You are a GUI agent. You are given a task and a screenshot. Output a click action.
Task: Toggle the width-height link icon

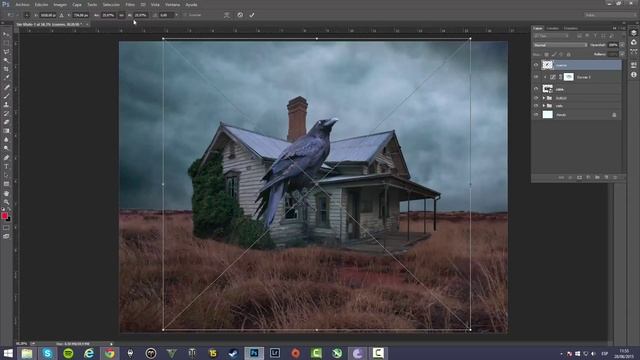tap(122, 15)
